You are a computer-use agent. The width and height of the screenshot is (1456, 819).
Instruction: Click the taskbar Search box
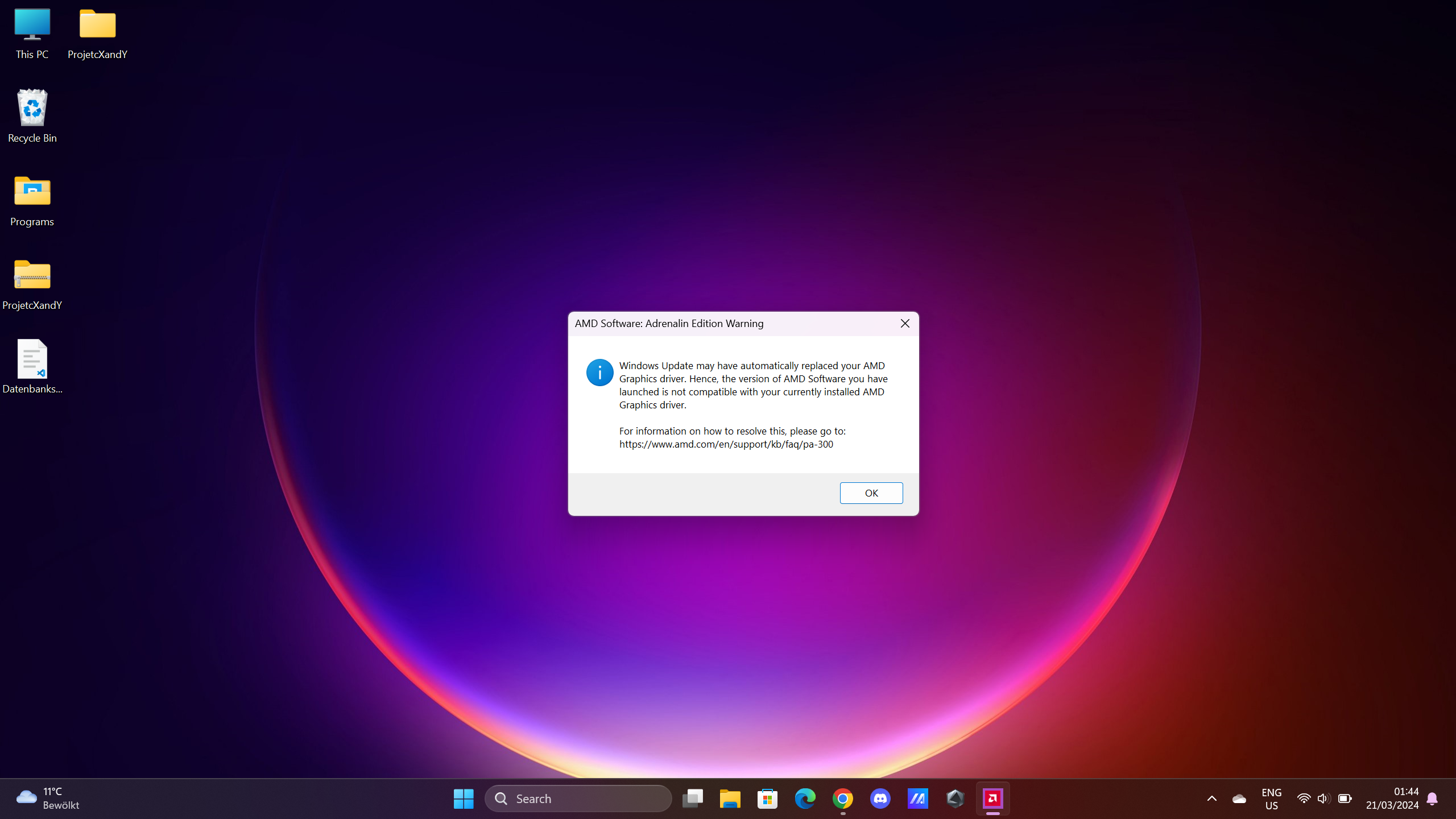(x=578, y=799)
